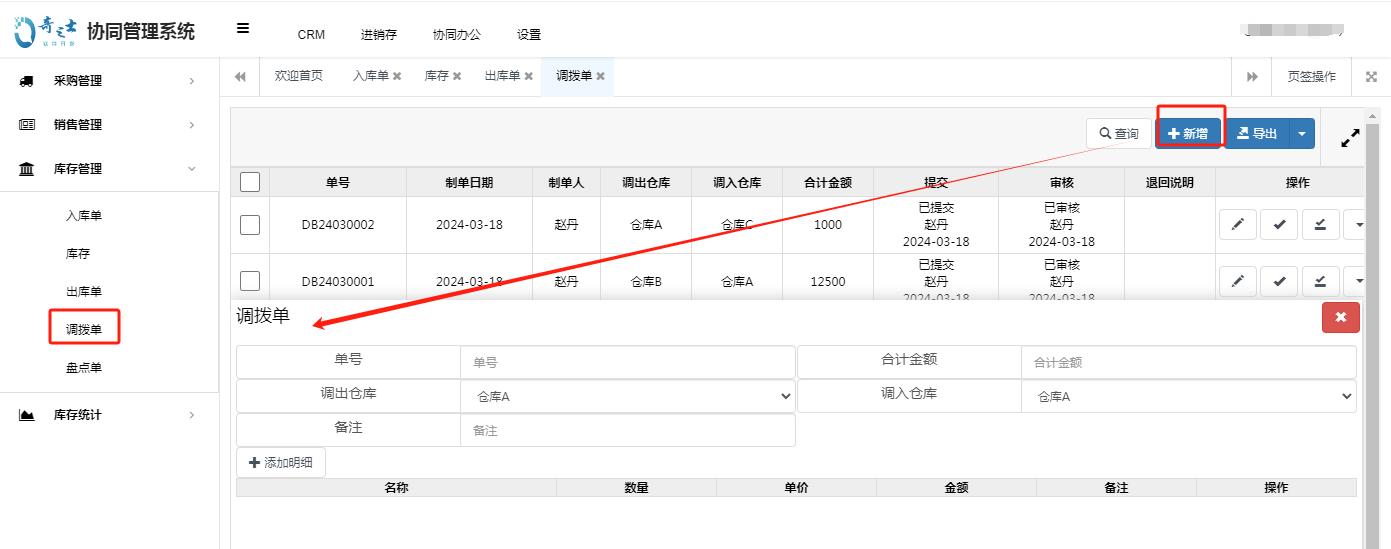The width and height of the screenshot is (1391, 549).
Task: Check the box for row DB24030002
Action: 250,225
